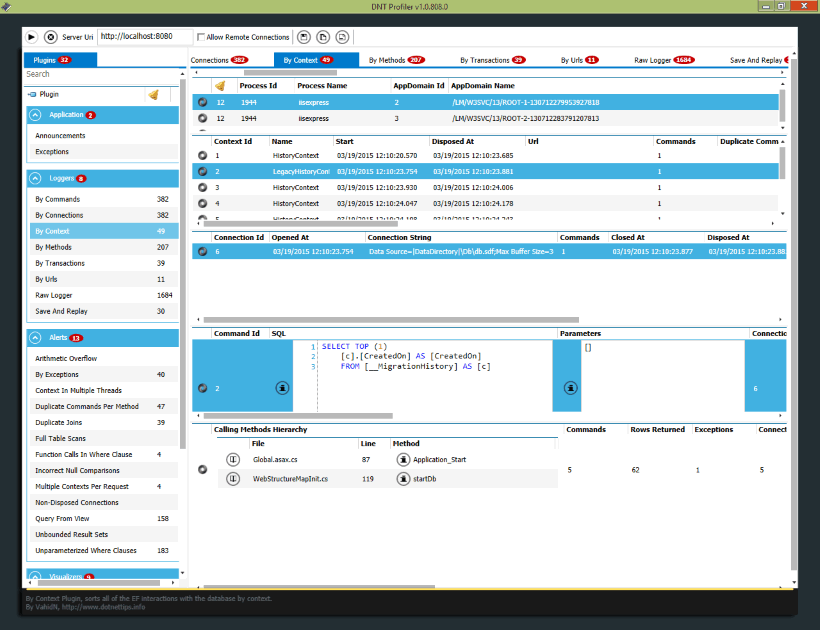Open Save And Replay tab

[x=758, y=60]
